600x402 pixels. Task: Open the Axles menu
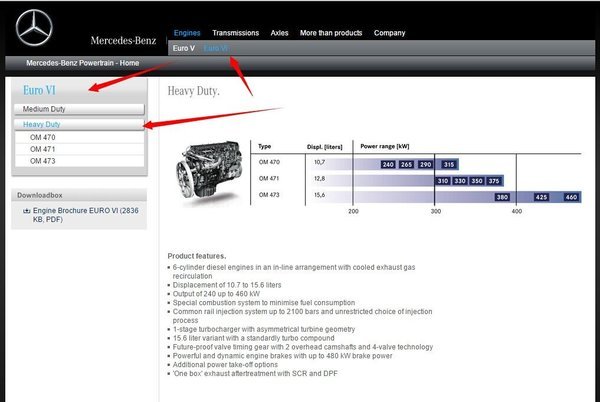(279, 33)
